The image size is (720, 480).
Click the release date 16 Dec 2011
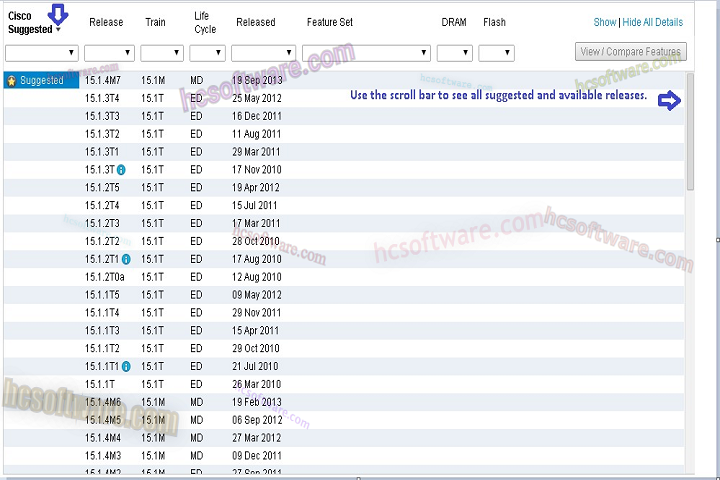click(257, 116)
